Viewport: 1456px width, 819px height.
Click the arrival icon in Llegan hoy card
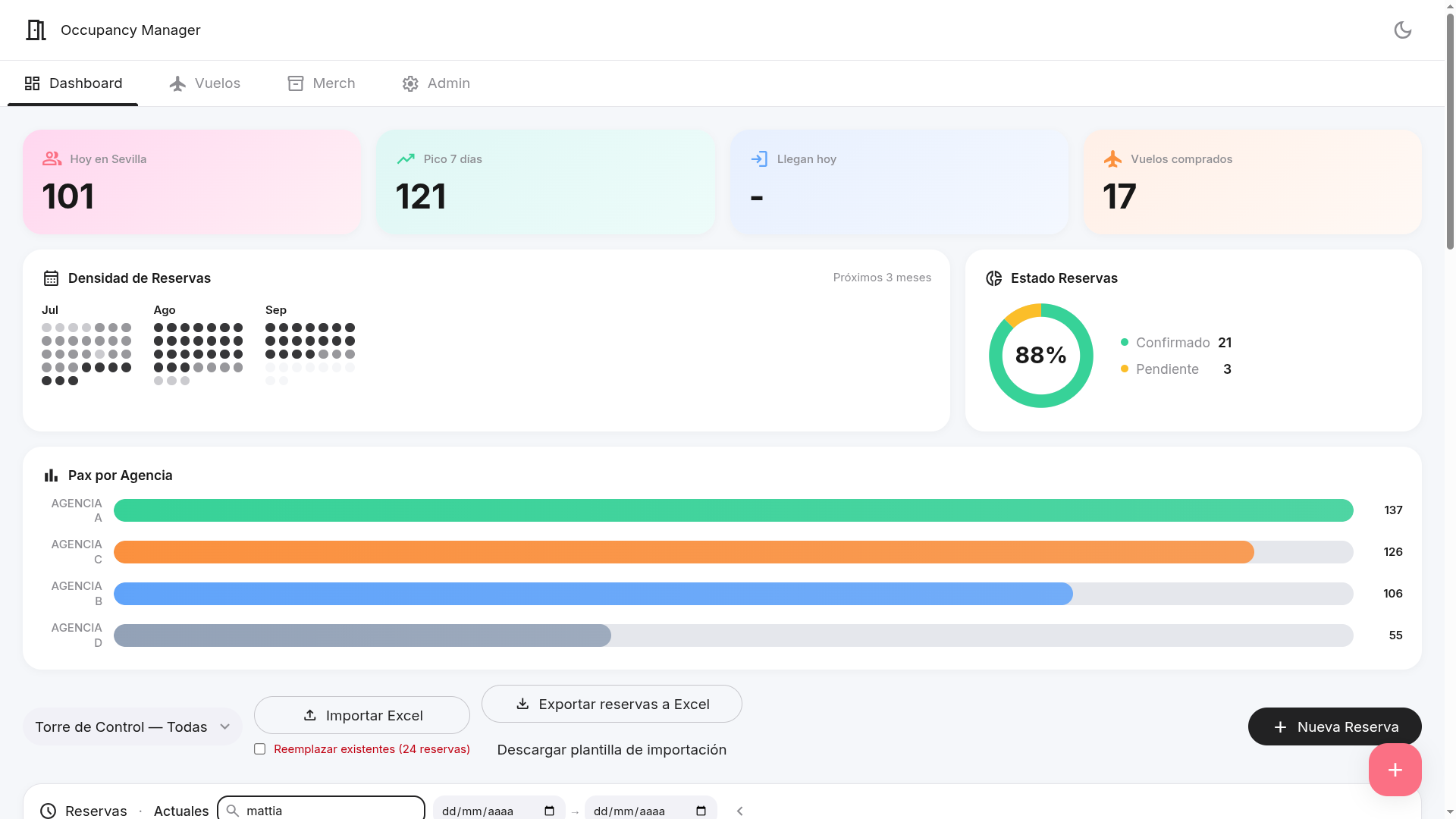click(x=759, y=158)
